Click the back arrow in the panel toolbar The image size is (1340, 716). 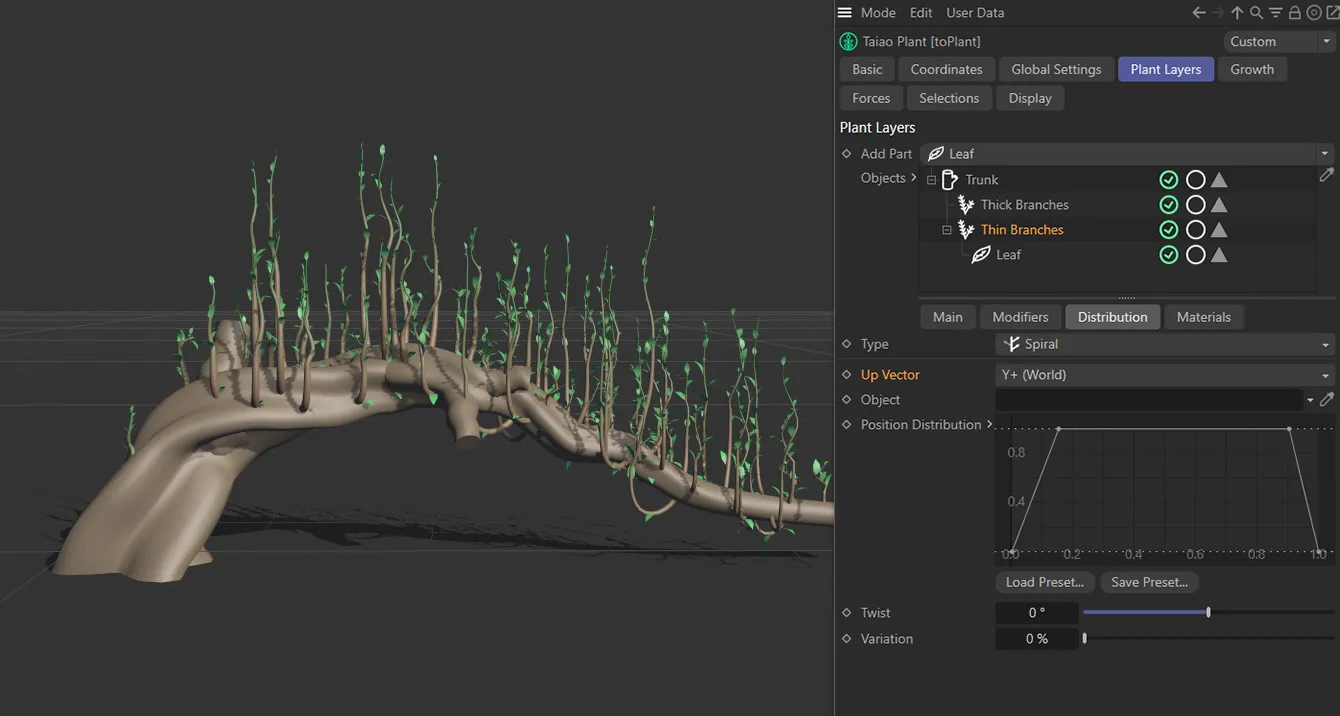coord(1198,12)
